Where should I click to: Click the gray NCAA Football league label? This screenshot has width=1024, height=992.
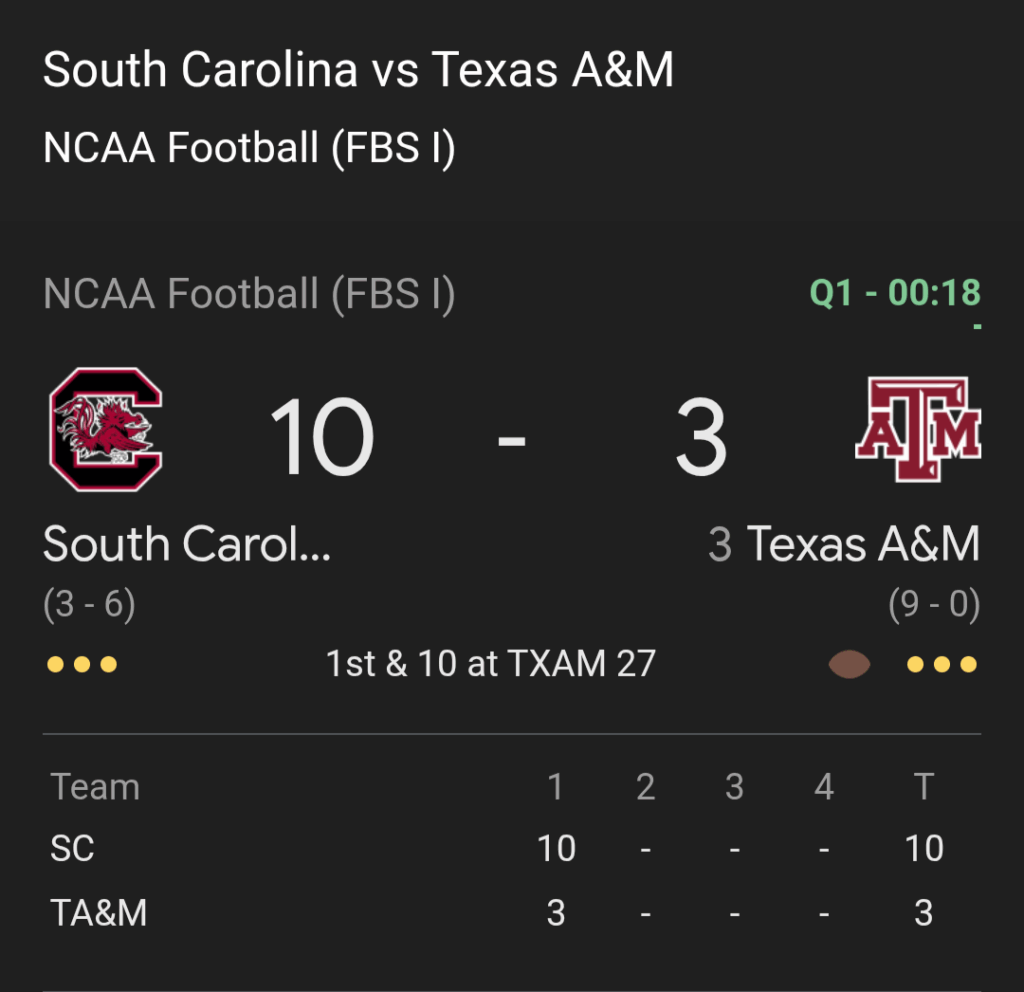coord(249,294)
